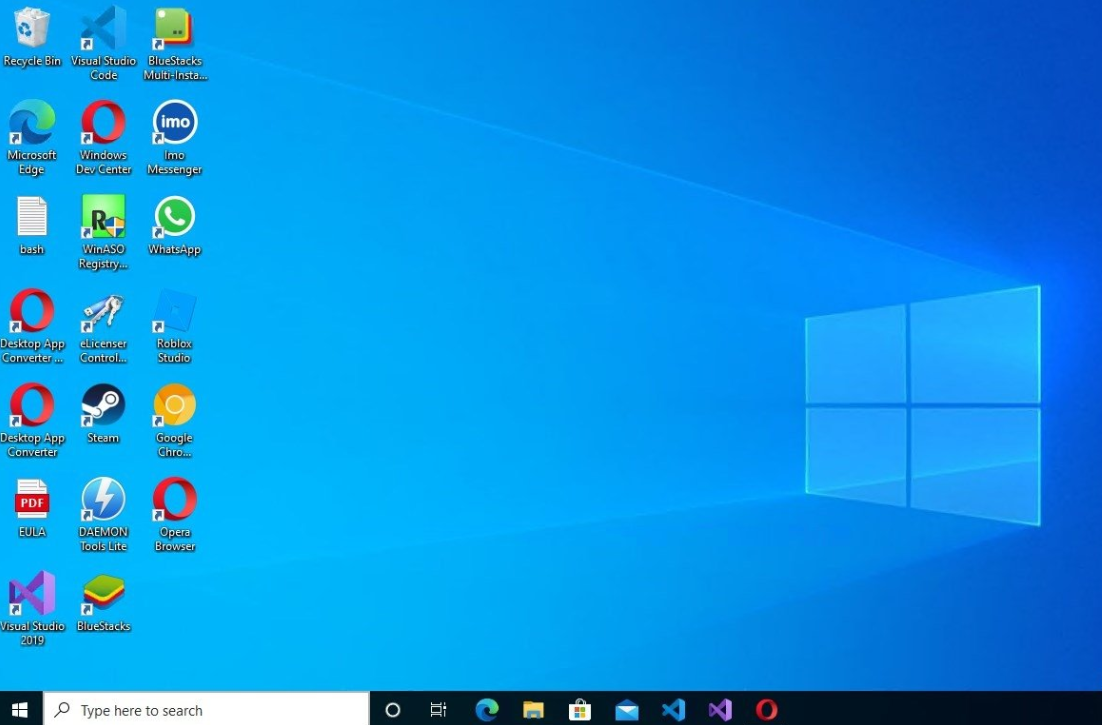
Task: Select the bash file on the desktop
Action: coord(32,226)
